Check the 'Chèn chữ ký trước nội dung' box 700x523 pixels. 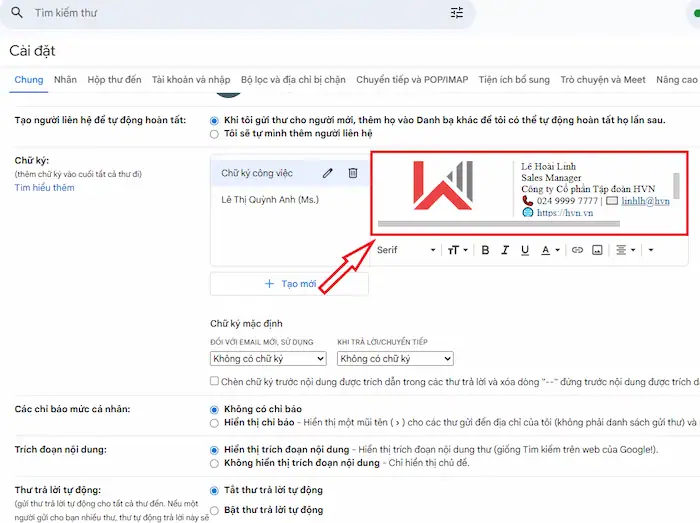pos(215,381)
